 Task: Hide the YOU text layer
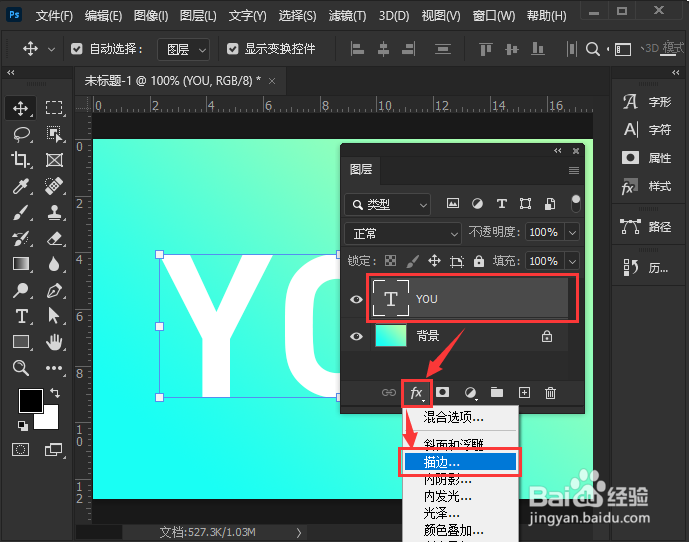click(x=356, y=299)
